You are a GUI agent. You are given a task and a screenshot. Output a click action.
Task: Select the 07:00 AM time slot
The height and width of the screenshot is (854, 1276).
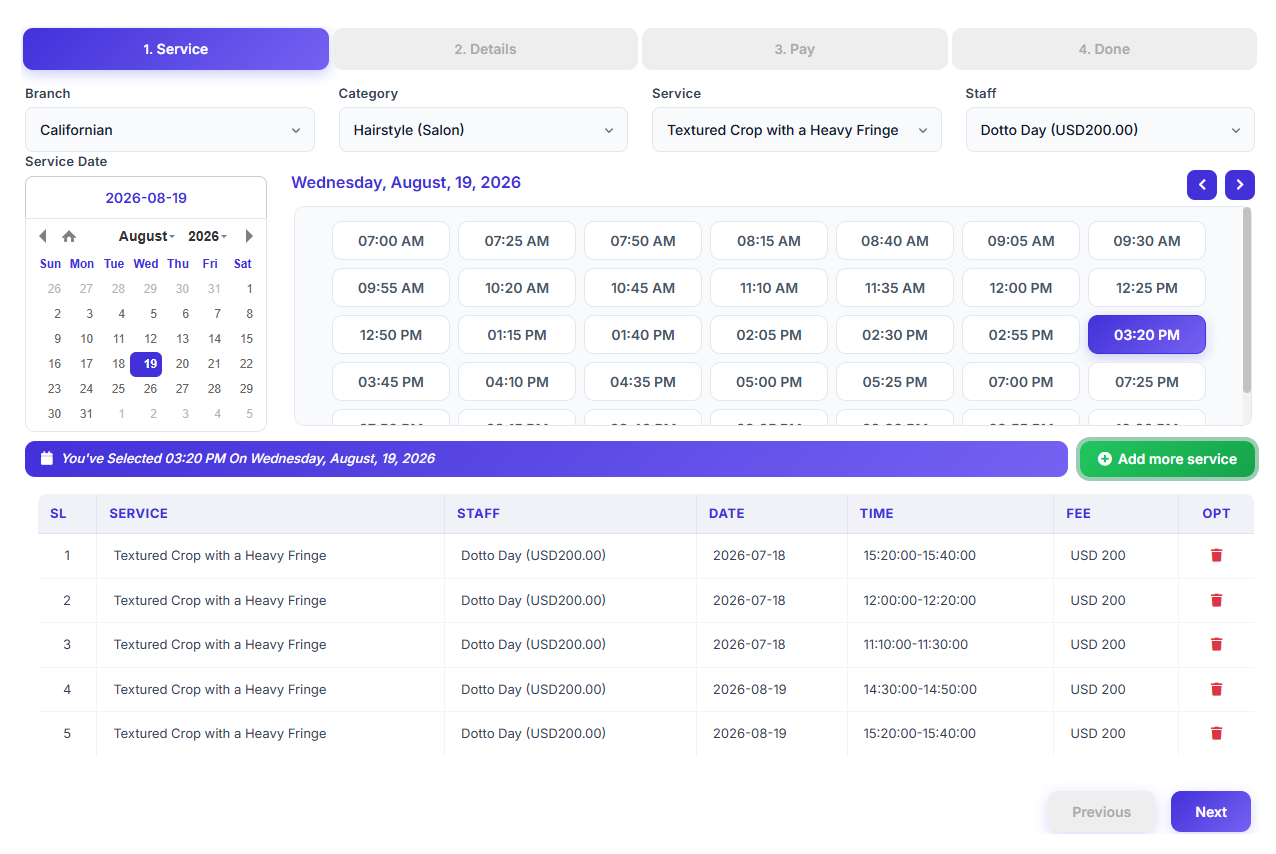tap(391, 241)
